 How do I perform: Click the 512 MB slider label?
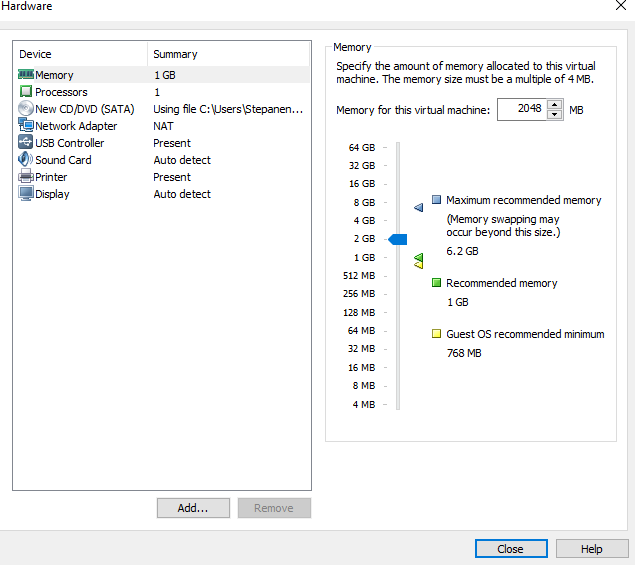coord(359,275)
